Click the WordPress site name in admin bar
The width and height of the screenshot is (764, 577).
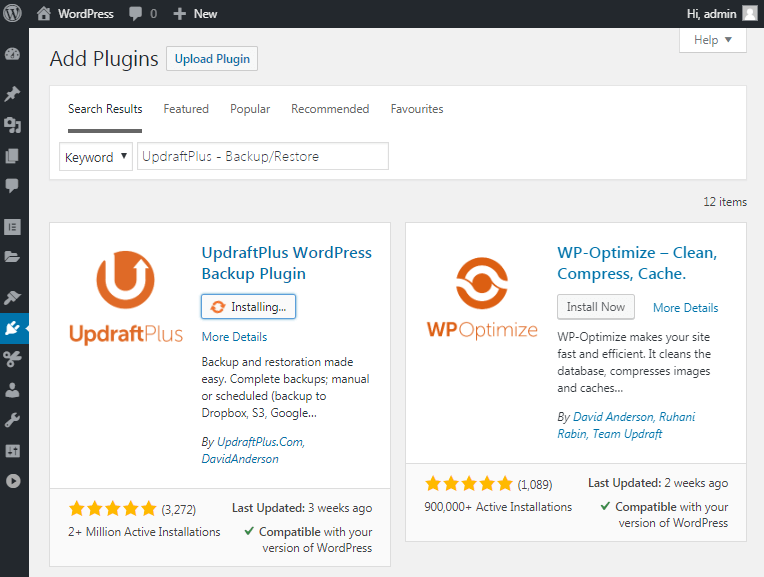pos(86,14)
